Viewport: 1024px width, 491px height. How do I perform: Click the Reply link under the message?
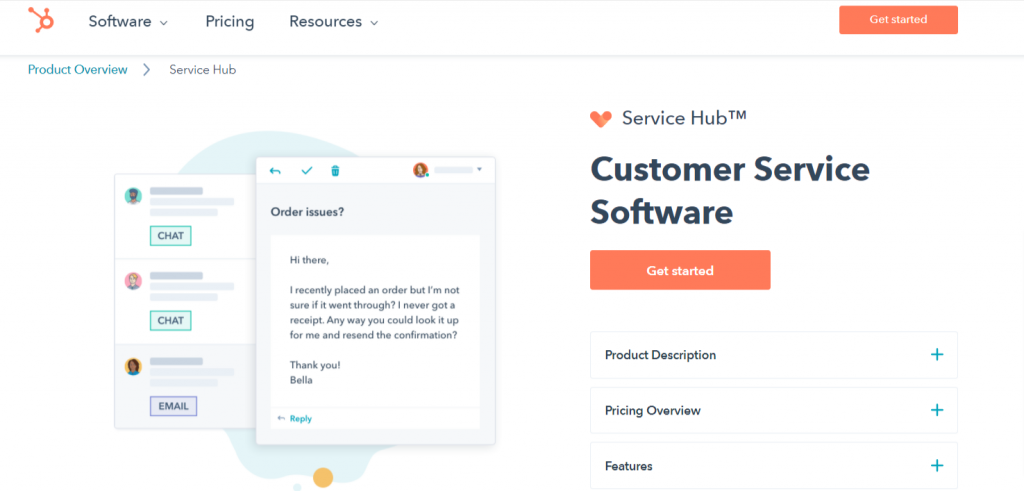[301, 419]
